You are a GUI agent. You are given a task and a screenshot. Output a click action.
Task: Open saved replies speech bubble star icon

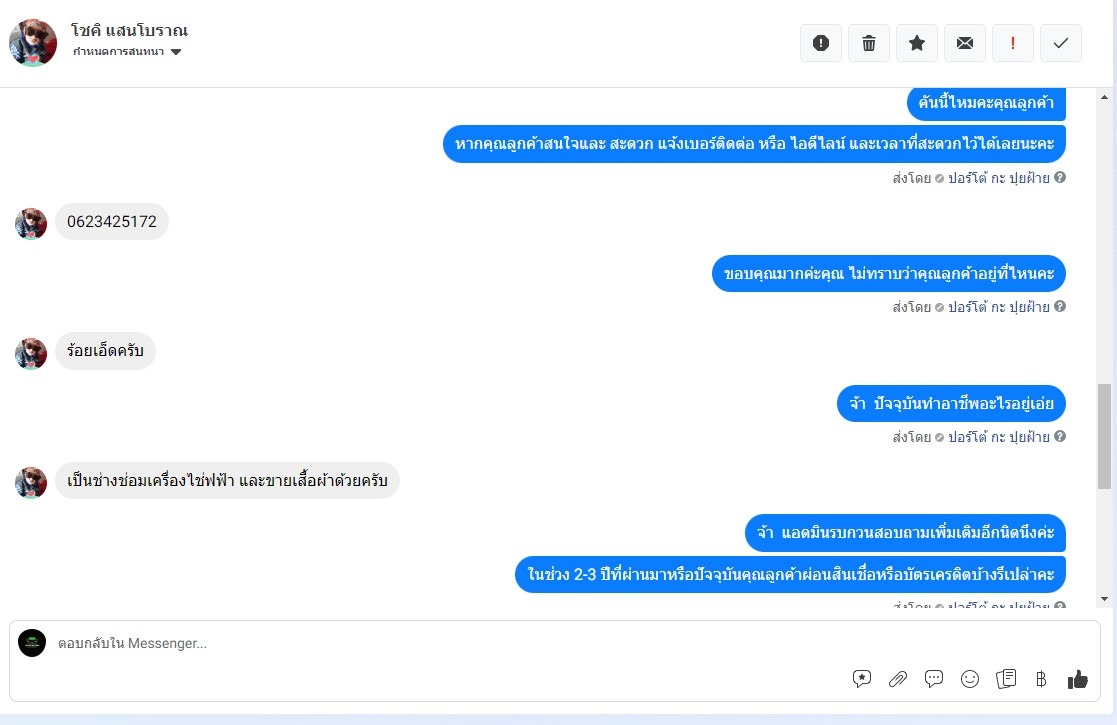point(862,679)
